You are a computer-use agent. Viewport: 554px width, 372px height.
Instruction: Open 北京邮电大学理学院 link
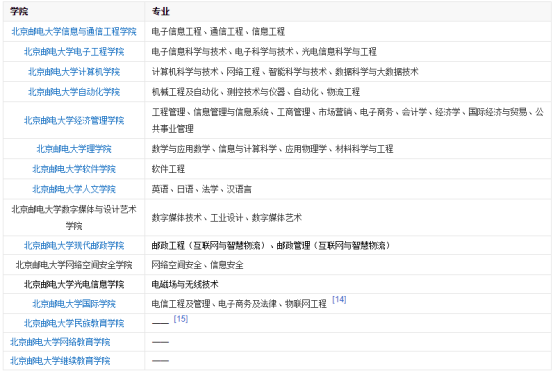click(74, 149)
